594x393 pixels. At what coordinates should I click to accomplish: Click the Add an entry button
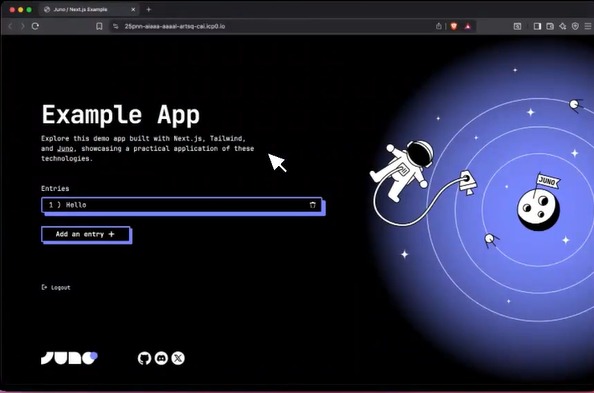click(86, 234)
